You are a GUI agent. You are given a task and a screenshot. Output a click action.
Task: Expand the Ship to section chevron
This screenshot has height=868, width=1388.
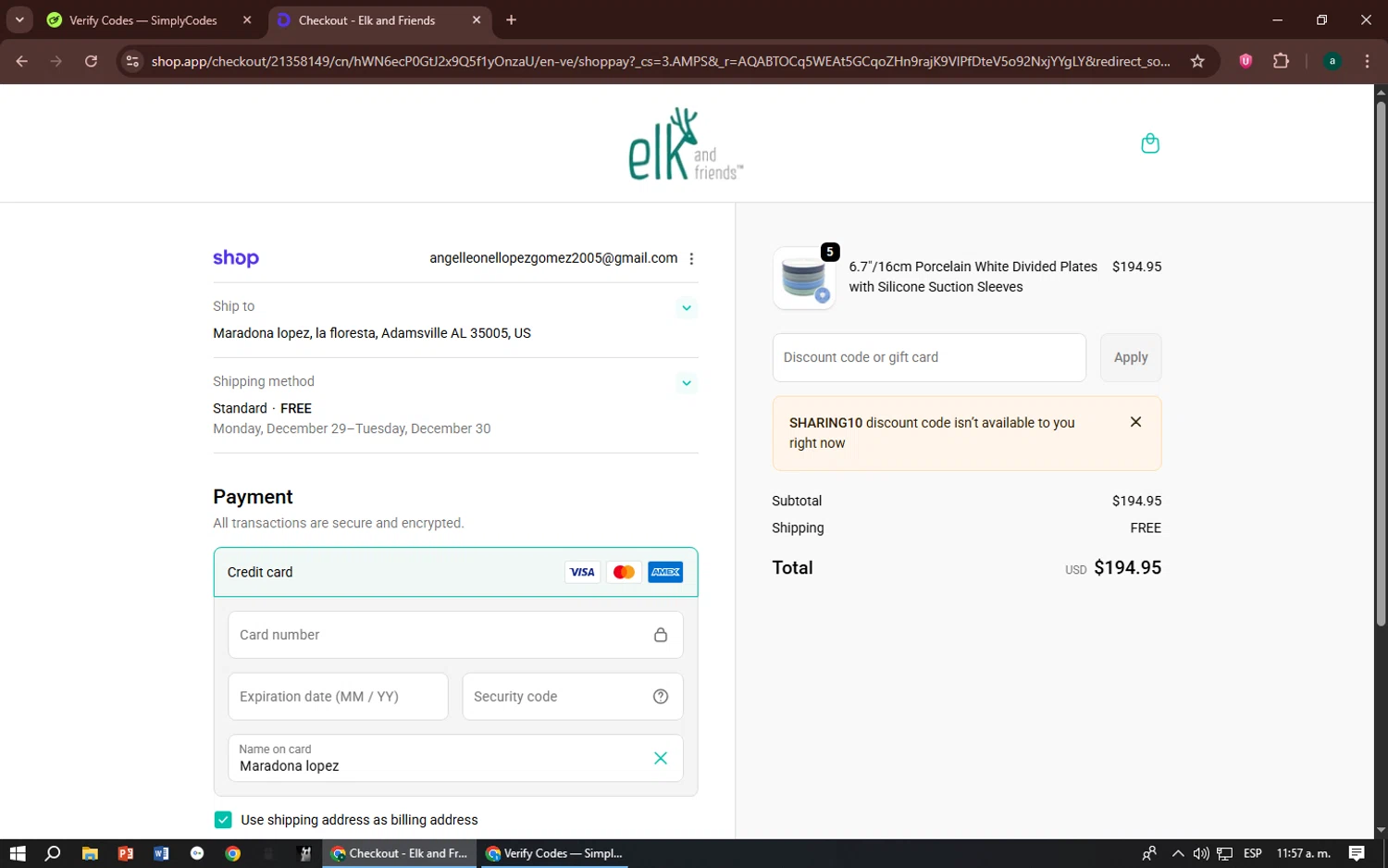(x=687, y=307)
